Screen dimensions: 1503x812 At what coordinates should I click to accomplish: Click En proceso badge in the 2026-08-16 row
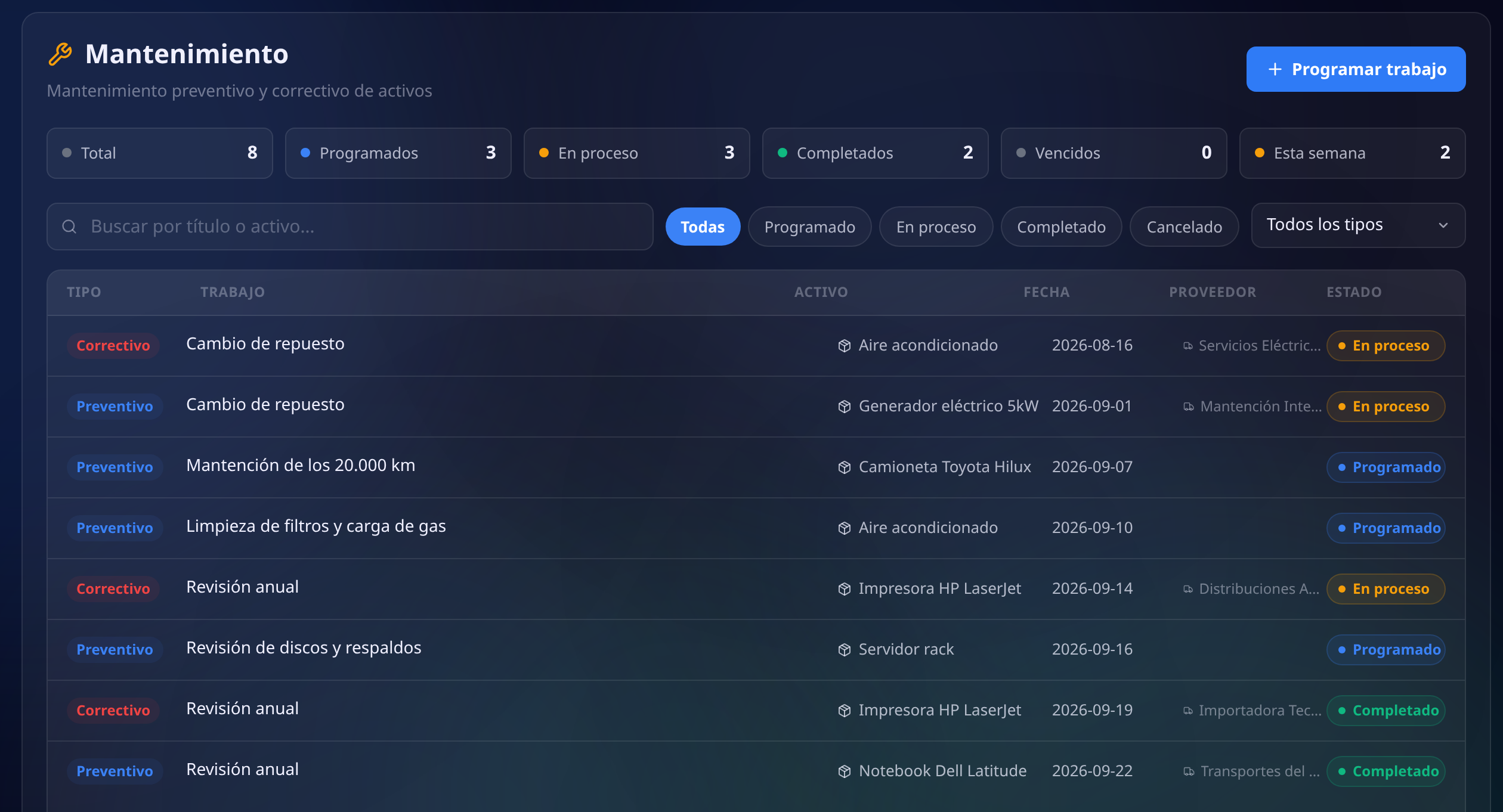(x=1386, y=346)
